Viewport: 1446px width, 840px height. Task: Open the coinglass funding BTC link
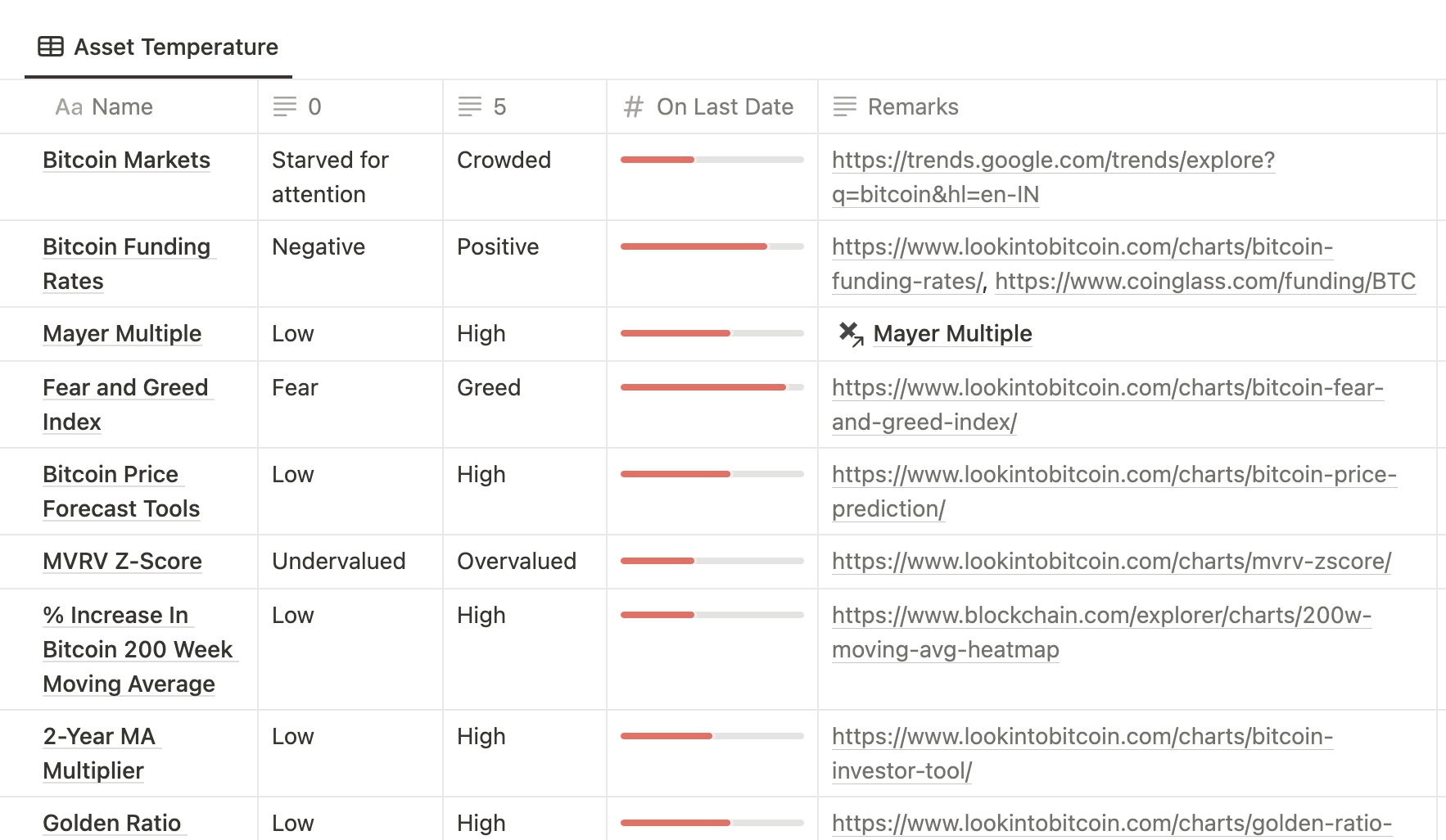(1204, 281)
